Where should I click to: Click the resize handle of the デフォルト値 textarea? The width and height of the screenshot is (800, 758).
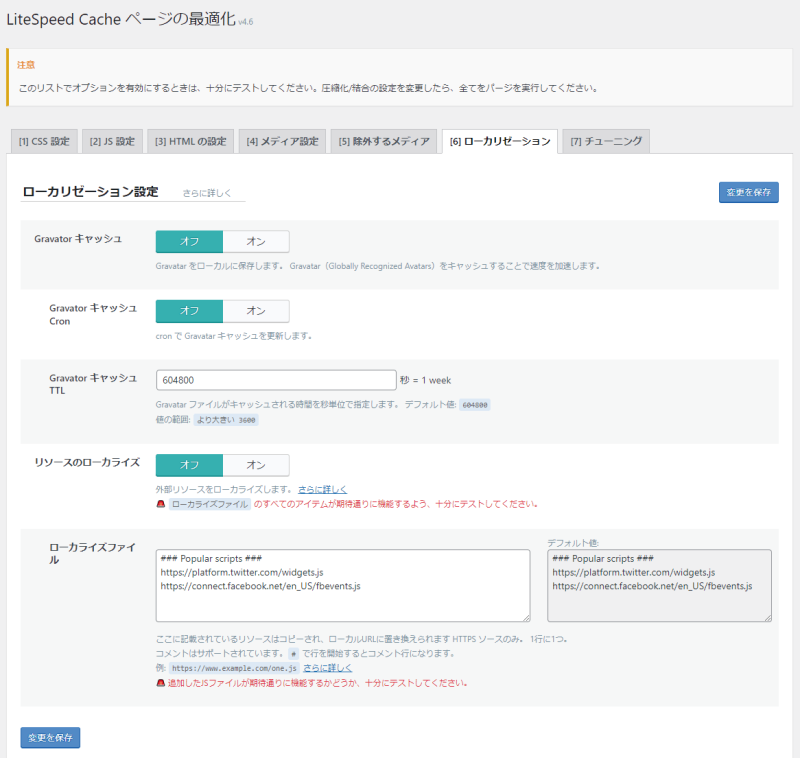click(766, 617)
